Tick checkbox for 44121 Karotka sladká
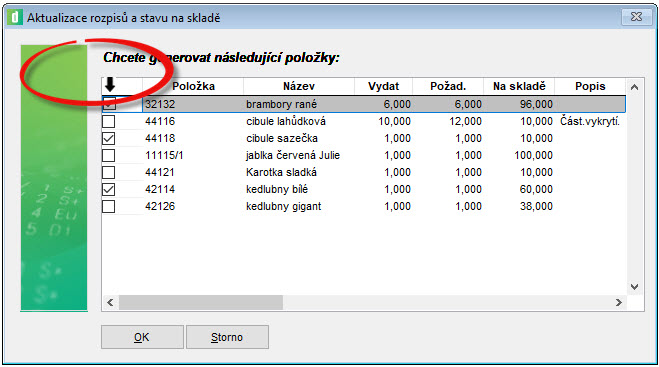 109,172
